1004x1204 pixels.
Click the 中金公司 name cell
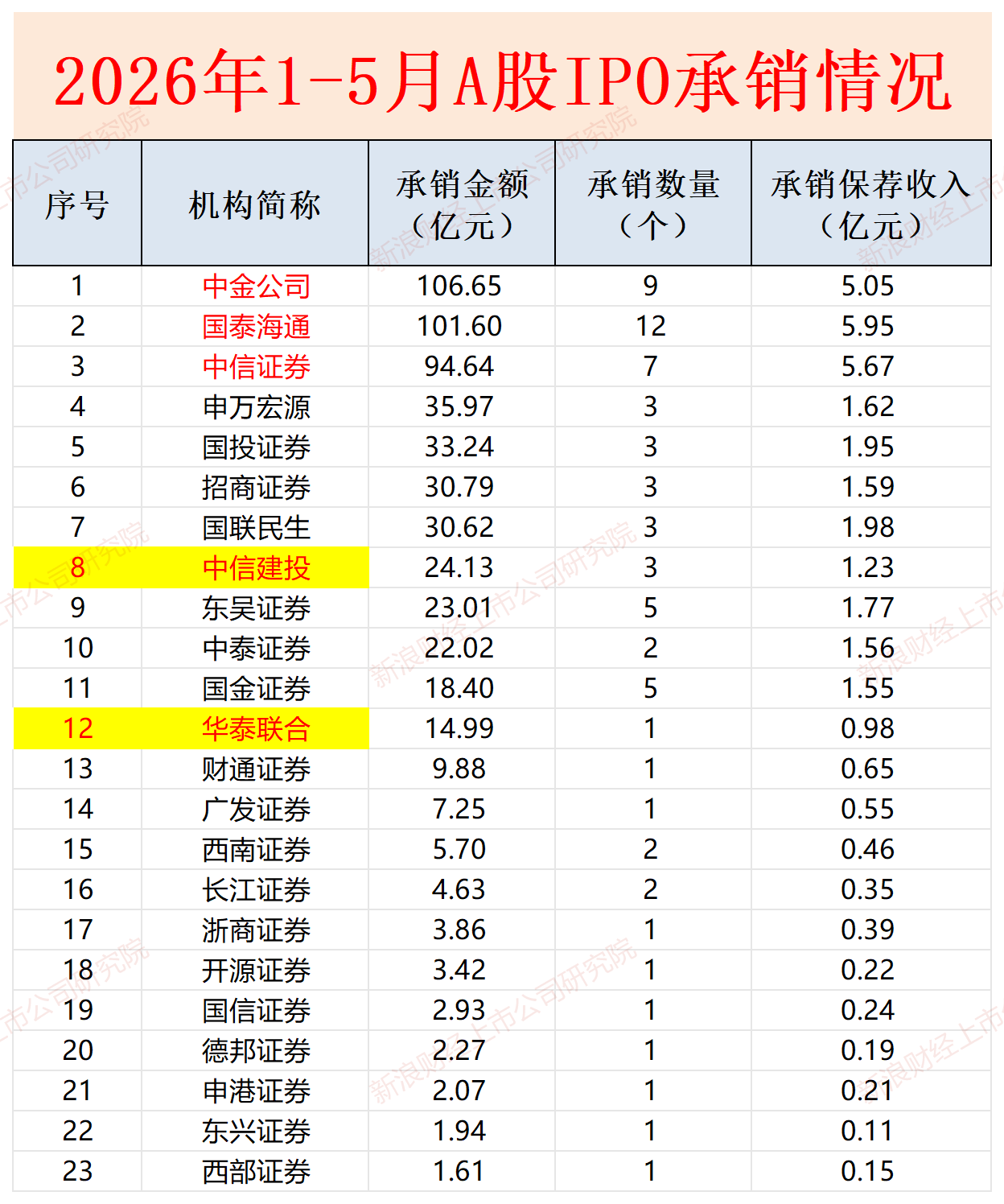pos(255,287)
